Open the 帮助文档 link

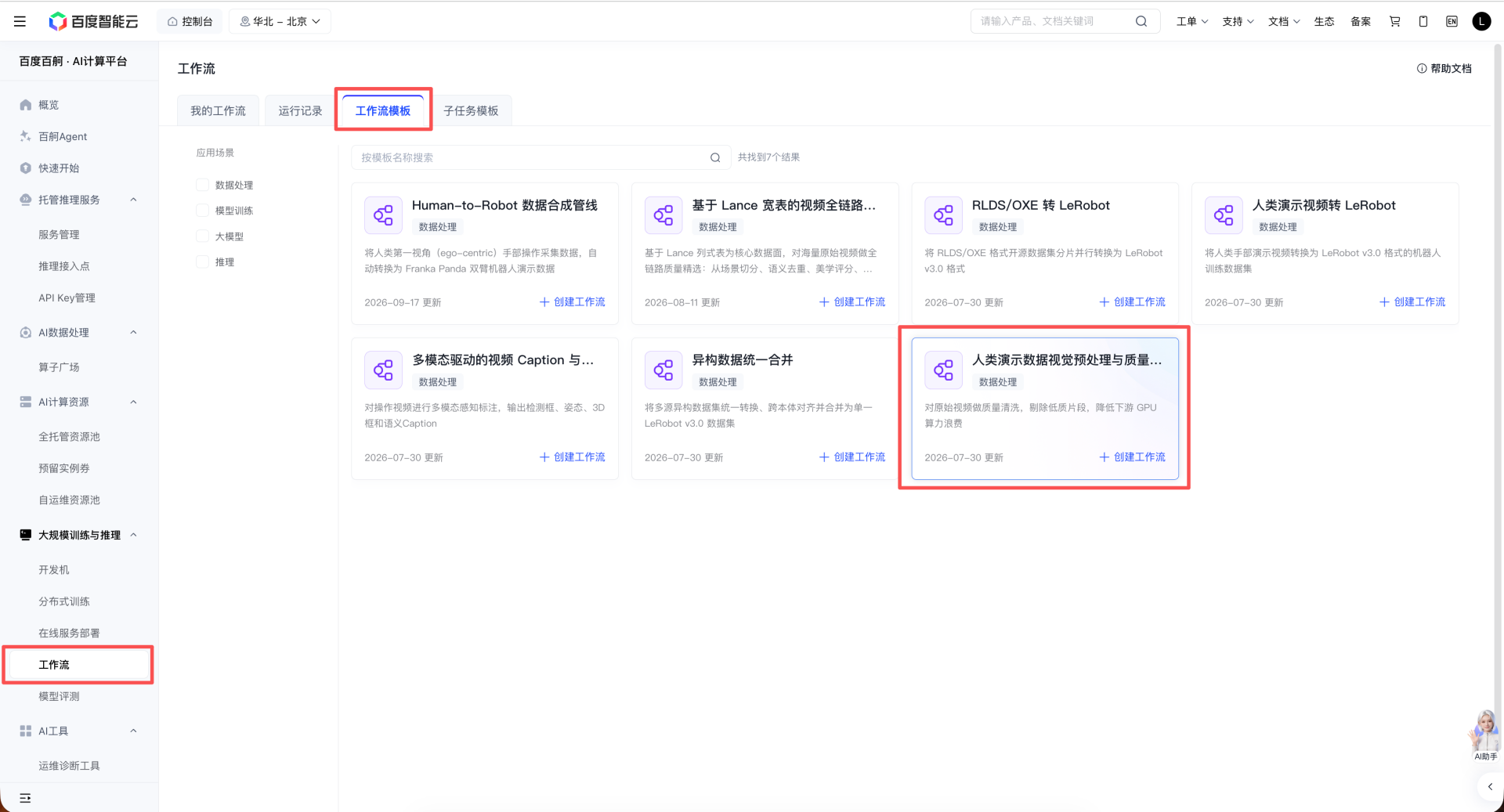click(1444, 69)
